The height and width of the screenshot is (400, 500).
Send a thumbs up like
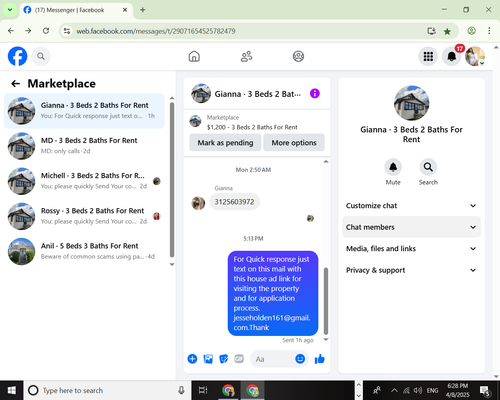tap(319, 359)
